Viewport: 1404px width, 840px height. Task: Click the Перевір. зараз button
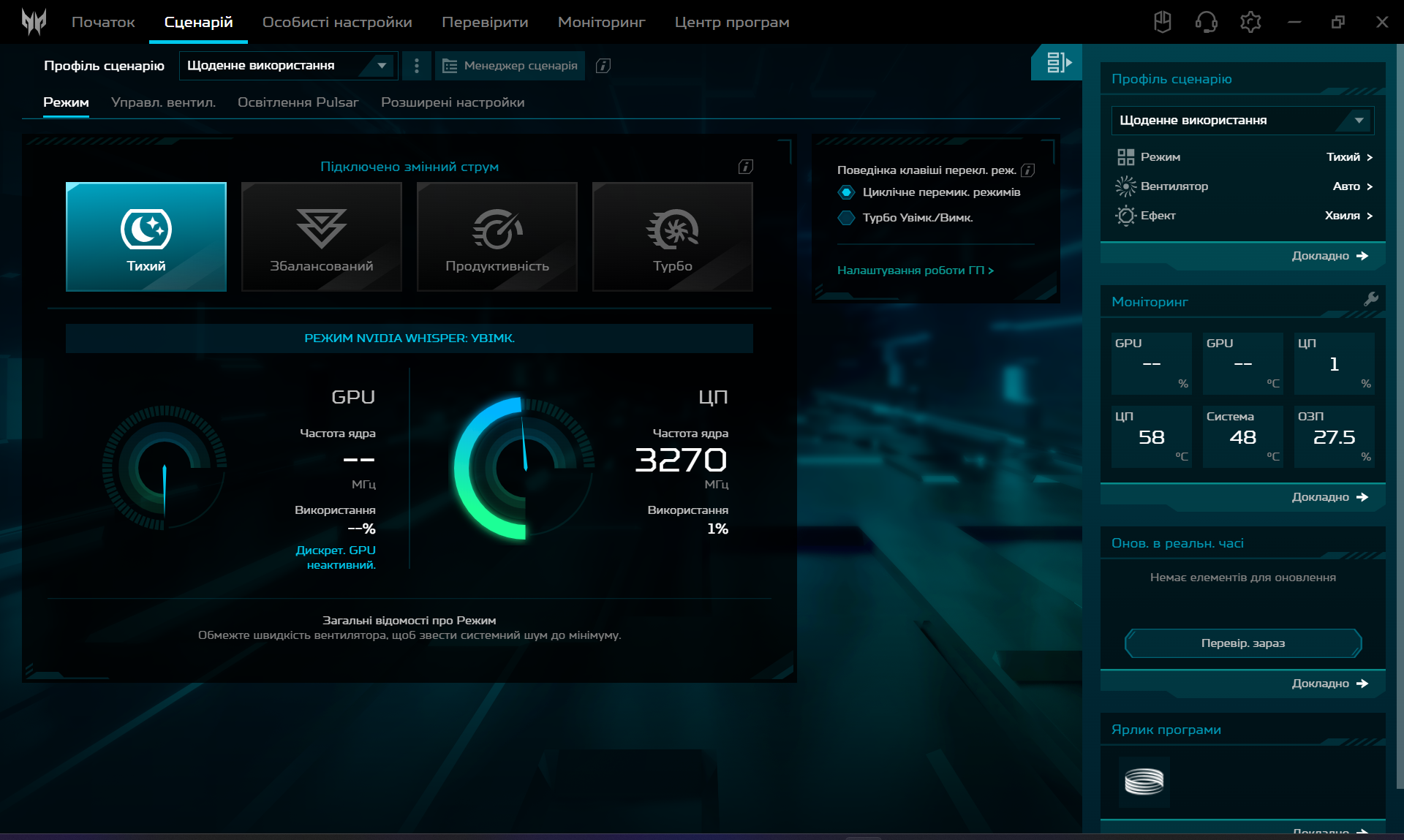pos(1242,643)
